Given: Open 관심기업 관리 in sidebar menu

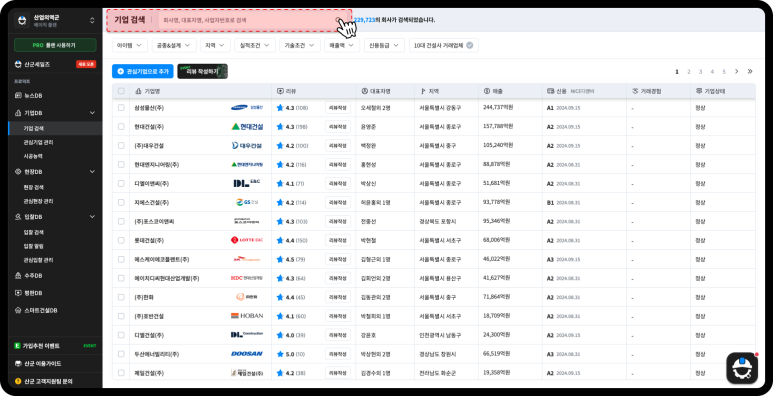Looking at the screenshot, I should pyautogui.click(x=38, y=143).
